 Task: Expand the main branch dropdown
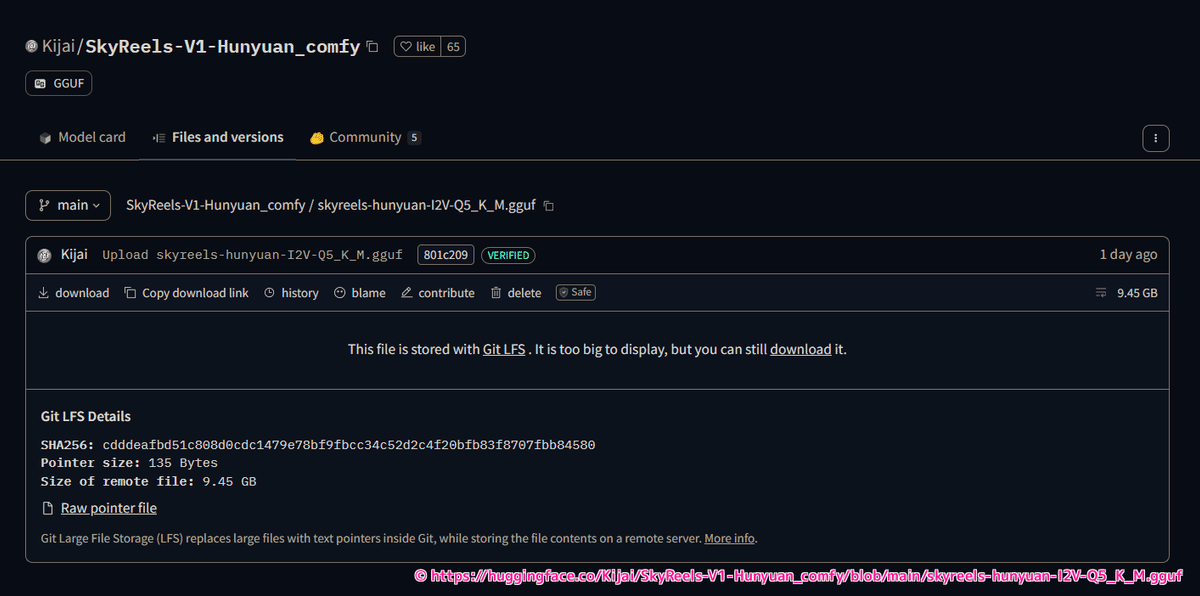click(x=68, y=205)
